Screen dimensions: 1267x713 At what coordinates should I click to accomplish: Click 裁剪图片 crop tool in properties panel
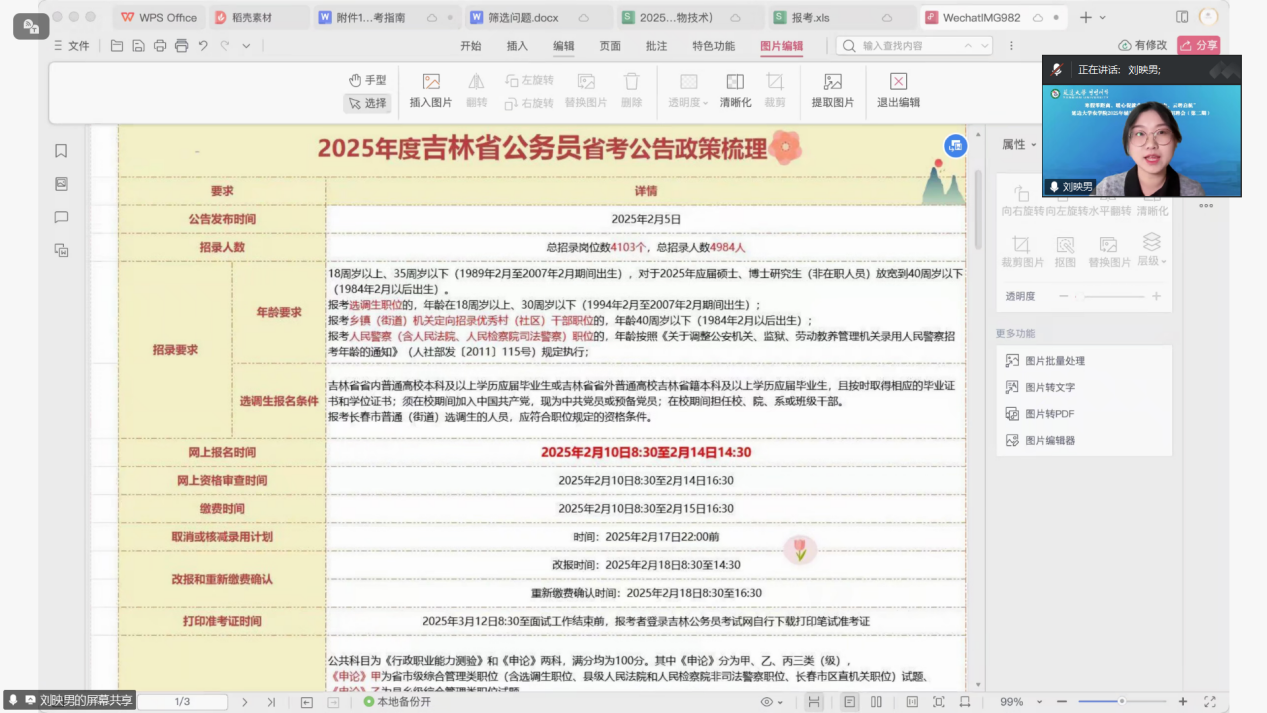(x=1021, y=251)
